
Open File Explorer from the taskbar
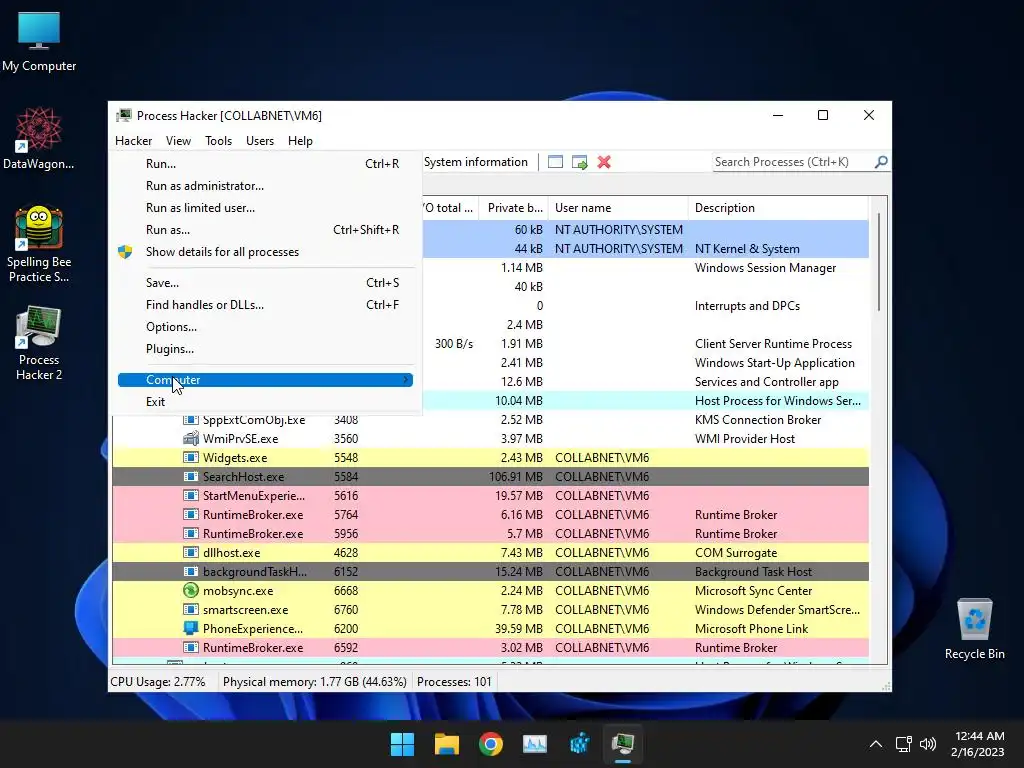pyautogui.click(x=447, y=744)
